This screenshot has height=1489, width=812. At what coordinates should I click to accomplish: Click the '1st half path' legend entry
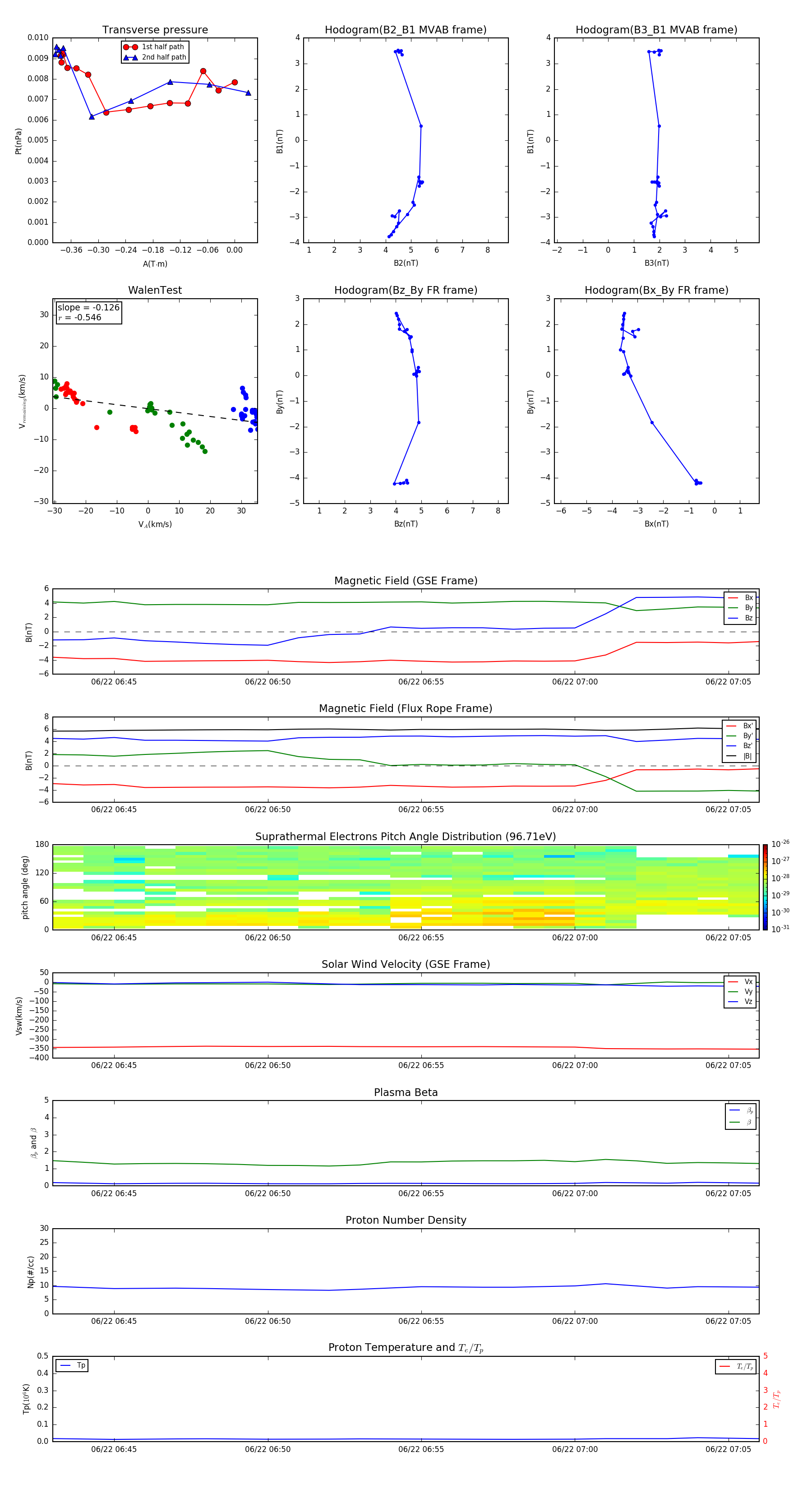click(x=154, y=47)
